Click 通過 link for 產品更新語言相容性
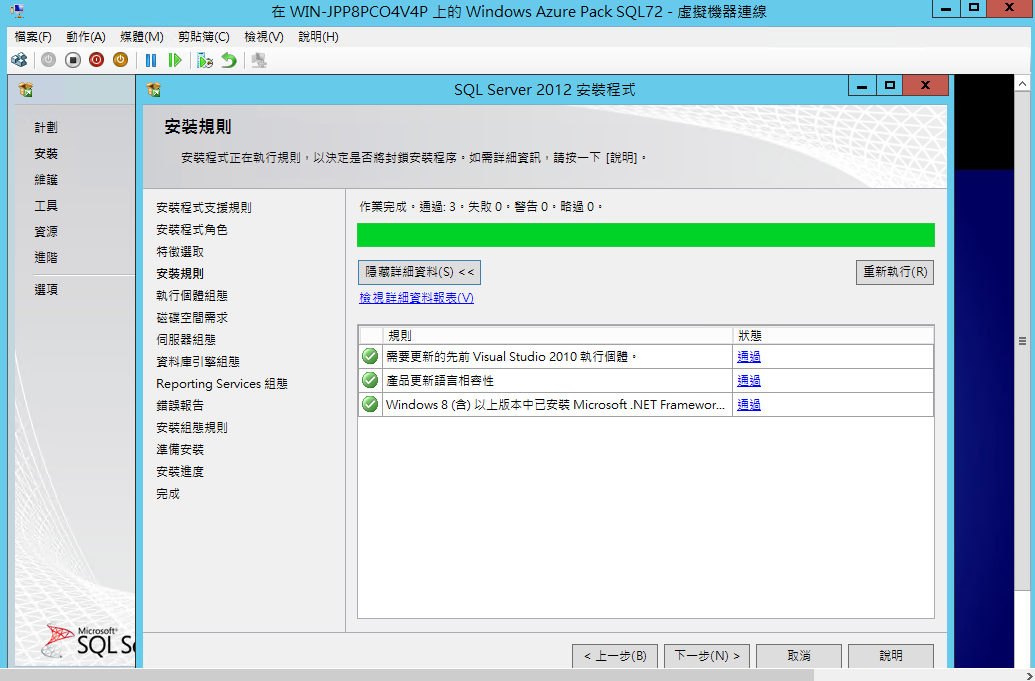 [x=749, y=381]
